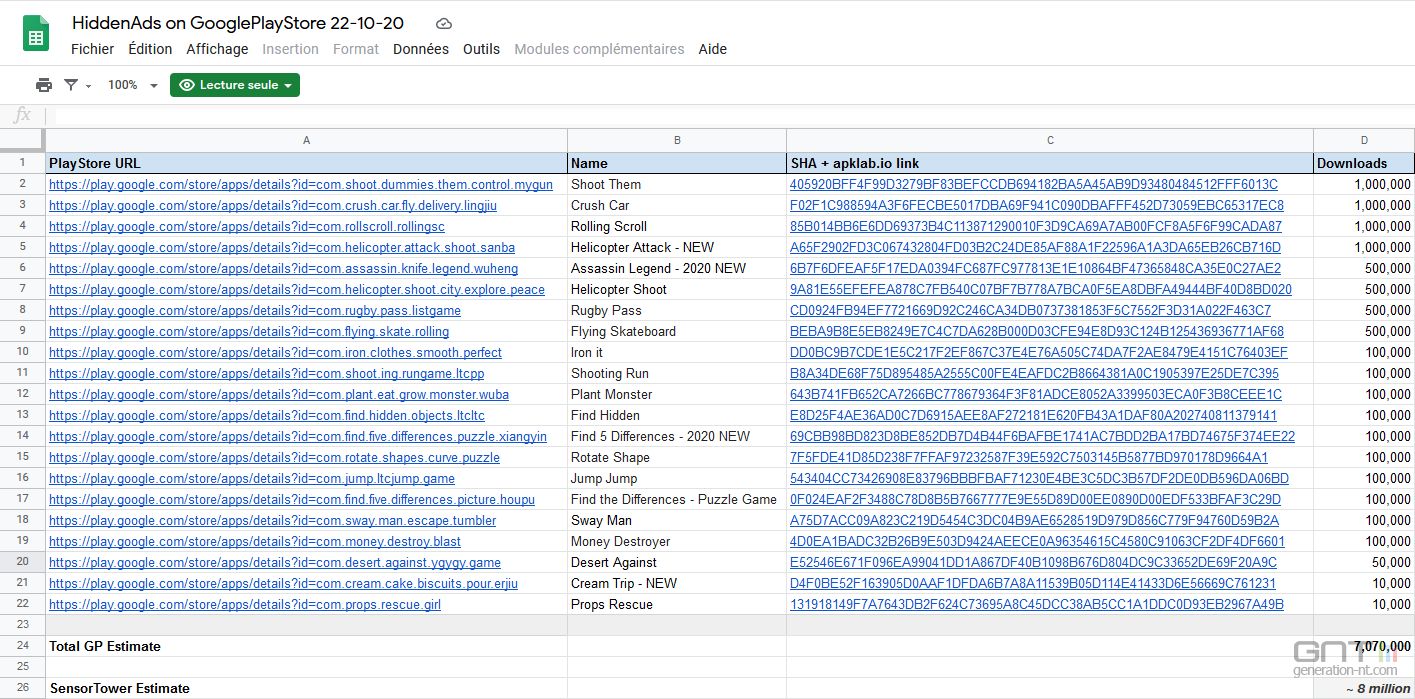Select column A header
This screenshot has width=1415, height=699.
[x=306, y=140]
